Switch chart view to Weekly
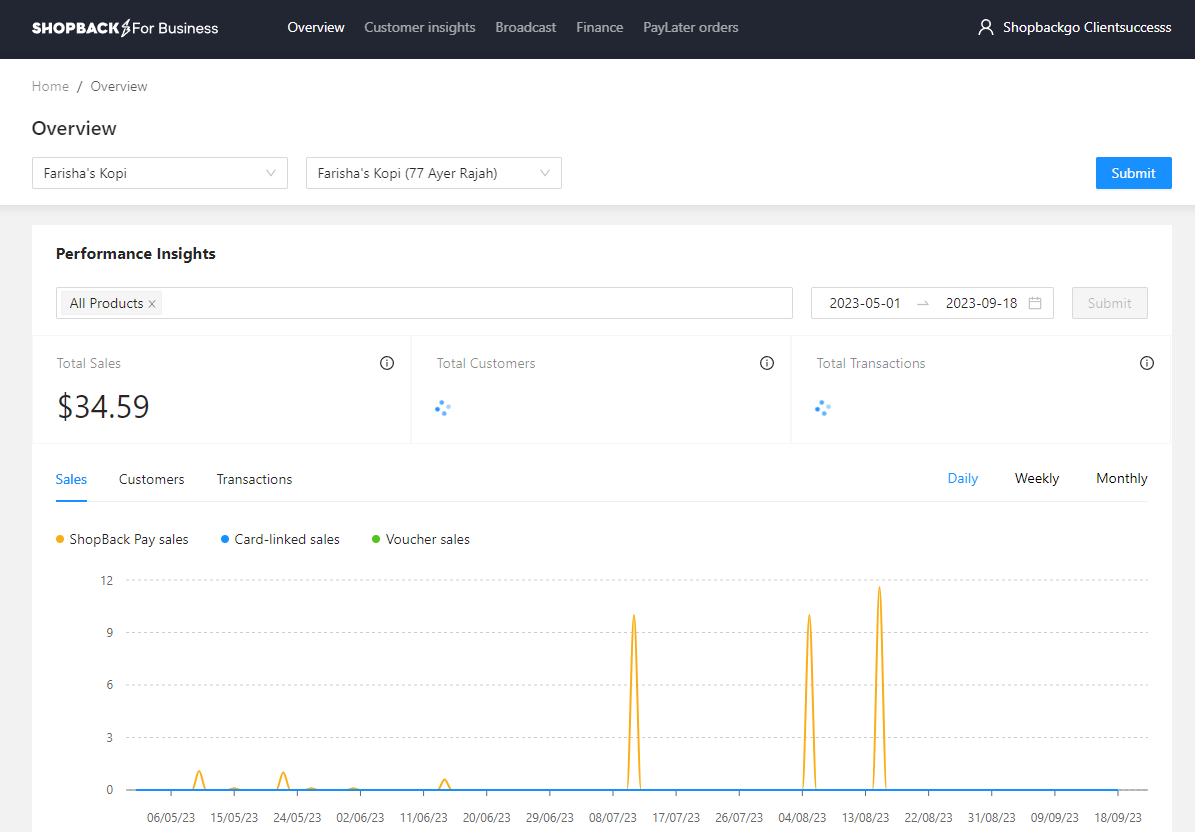1195x832 pixels. click(1036, 478)
